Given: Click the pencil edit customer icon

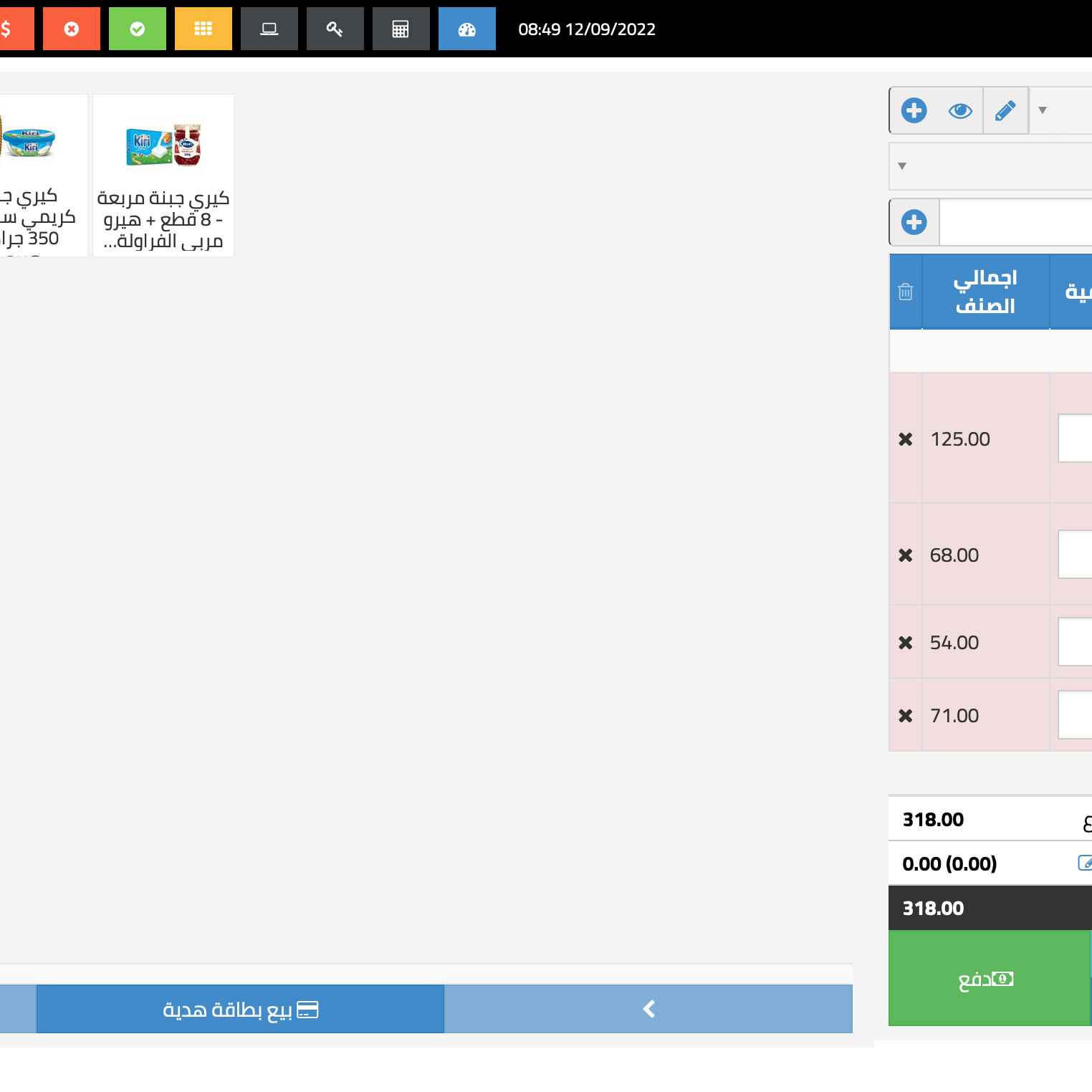Looking at the screenshot, I should 1005,110.
